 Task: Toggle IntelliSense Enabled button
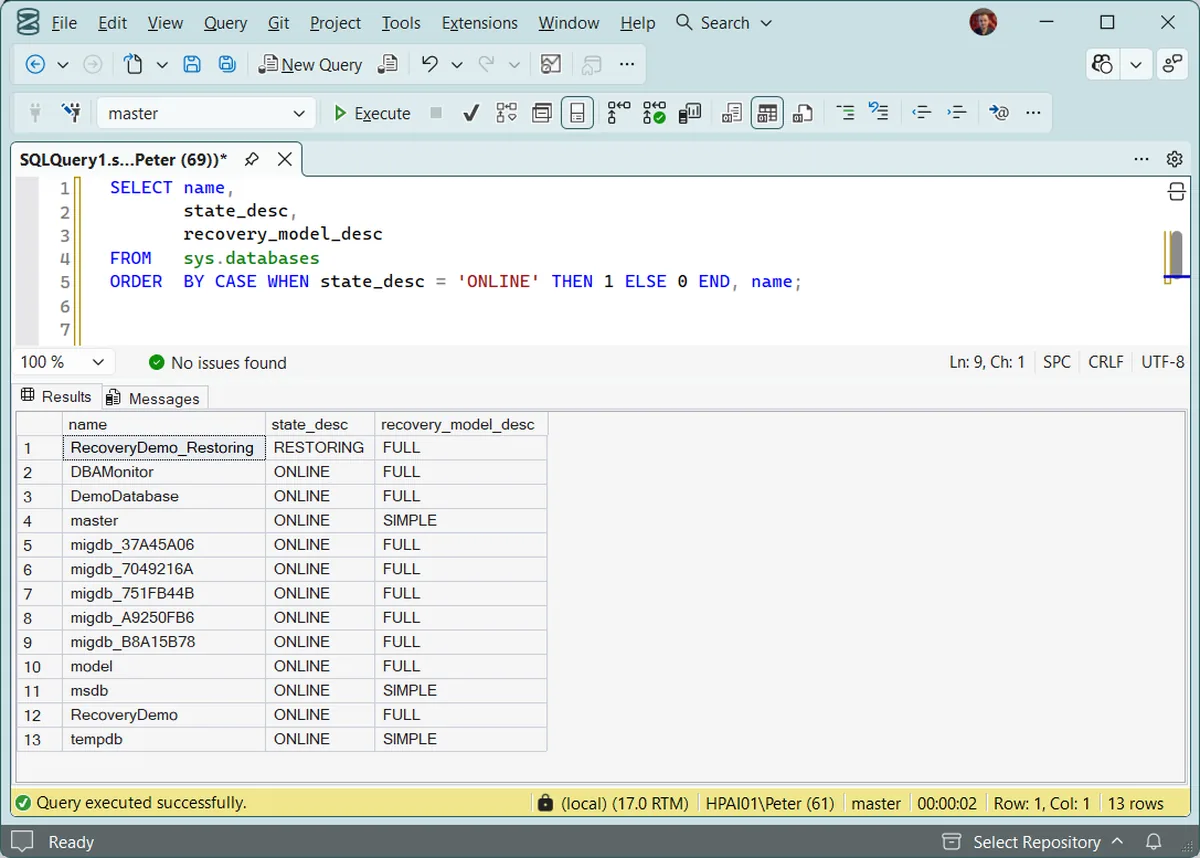tap(577, 113)
